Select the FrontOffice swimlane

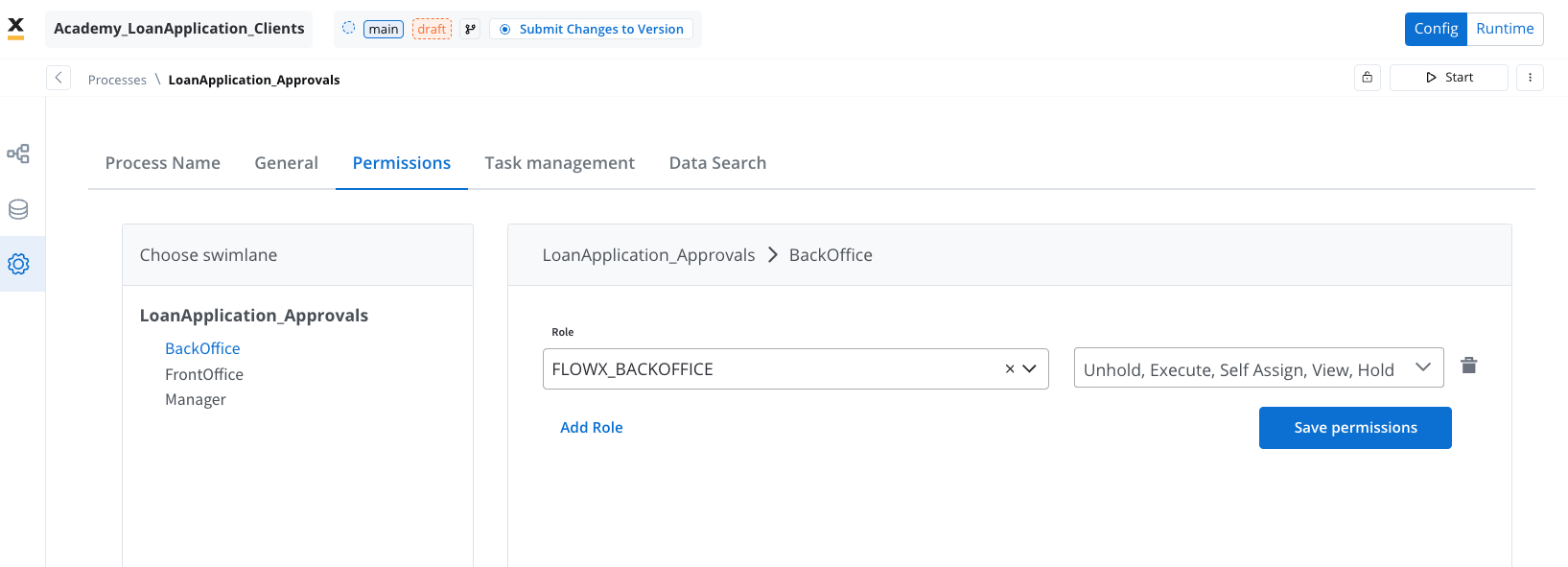(204, 374)
